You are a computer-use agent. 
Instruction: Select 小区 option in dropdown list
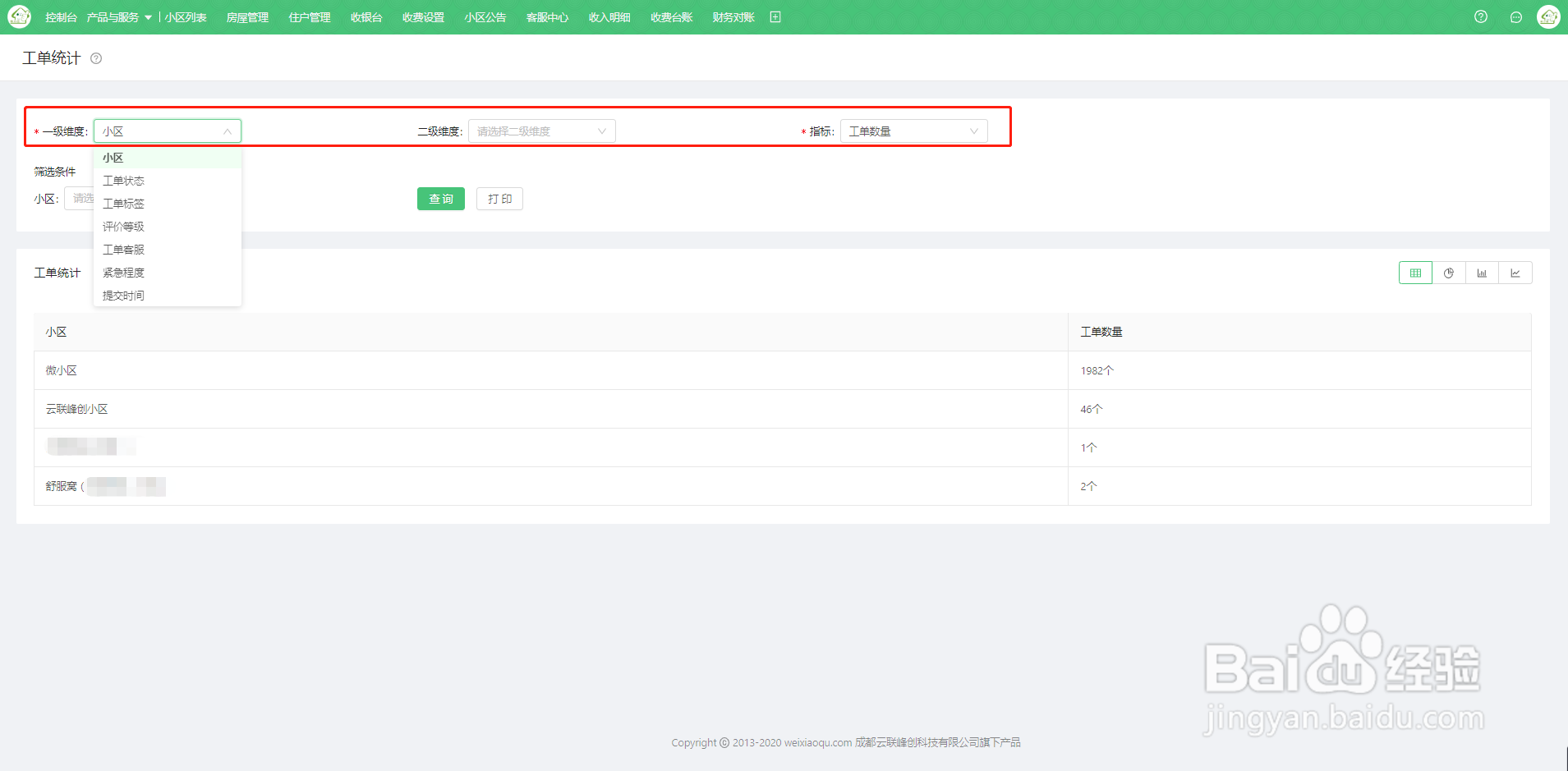(168, 158)
